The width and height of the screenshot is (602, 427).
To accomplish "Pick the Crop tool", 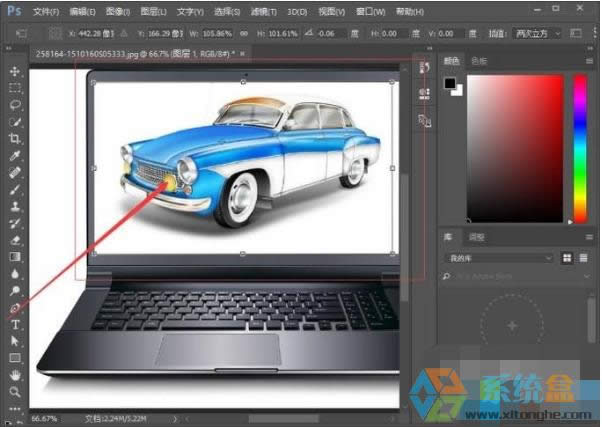I will click(x=15, y=139).
